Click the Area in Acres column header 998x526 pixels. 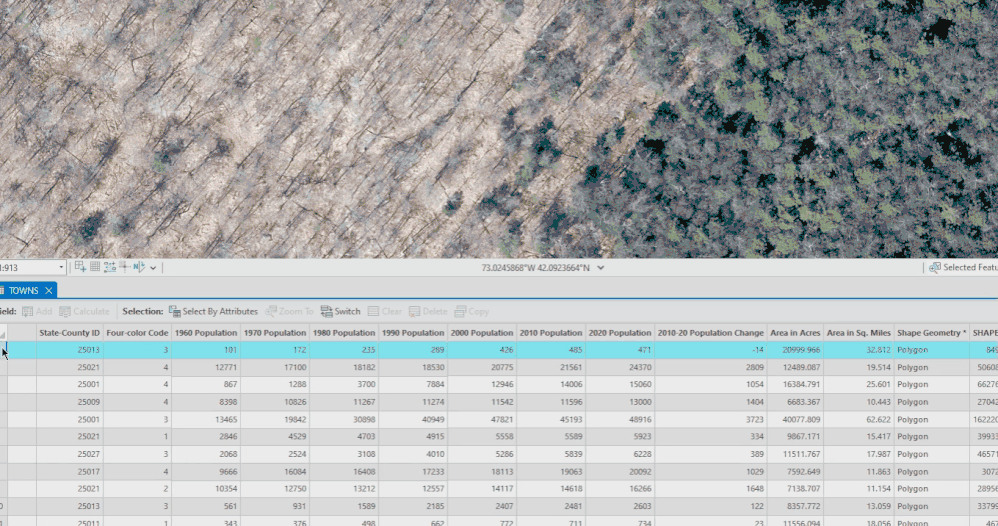point(795,333)
